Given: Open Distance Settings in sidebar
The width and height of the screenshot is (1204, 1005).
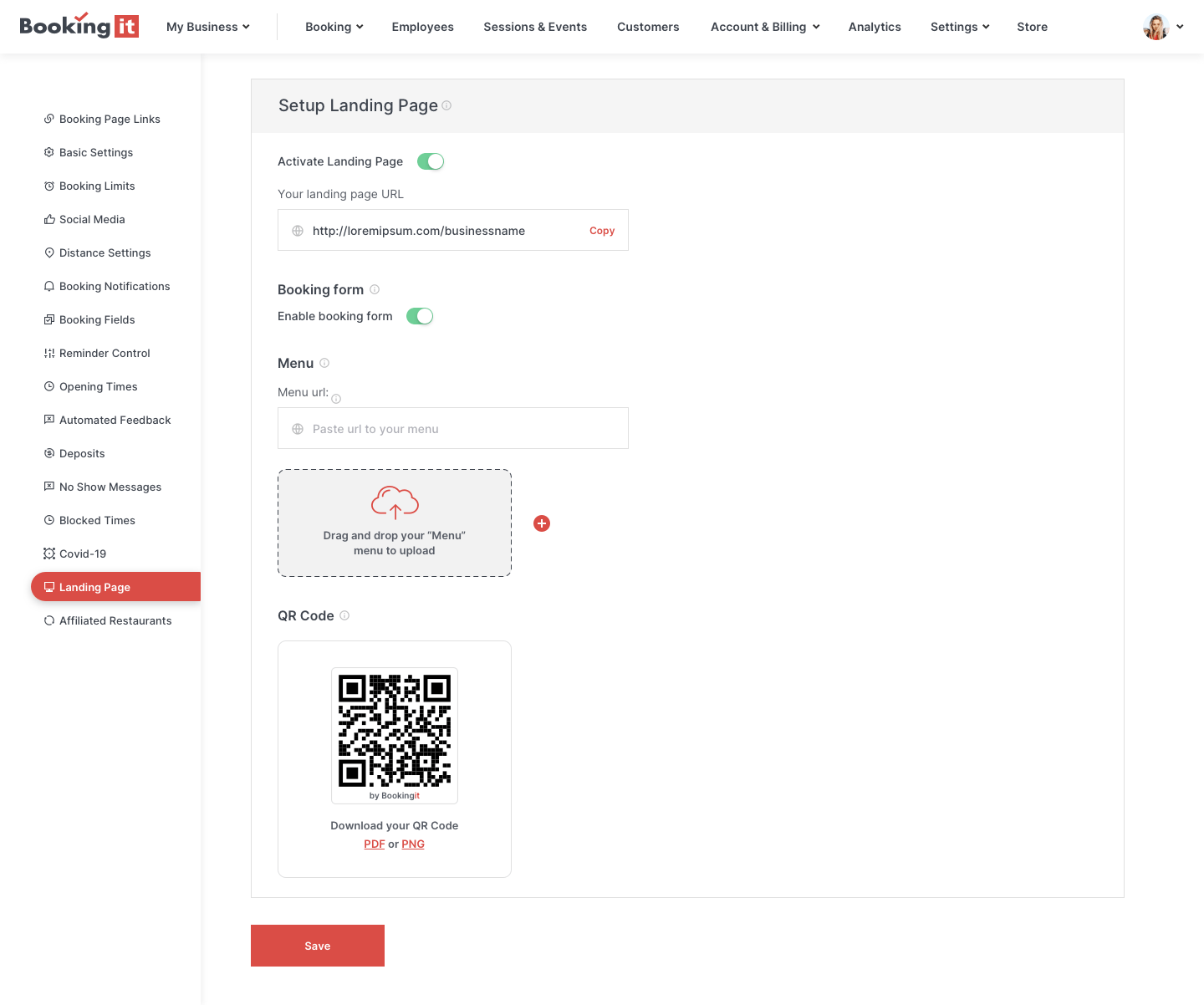Looking at the screenshot, I should point(105,253).
